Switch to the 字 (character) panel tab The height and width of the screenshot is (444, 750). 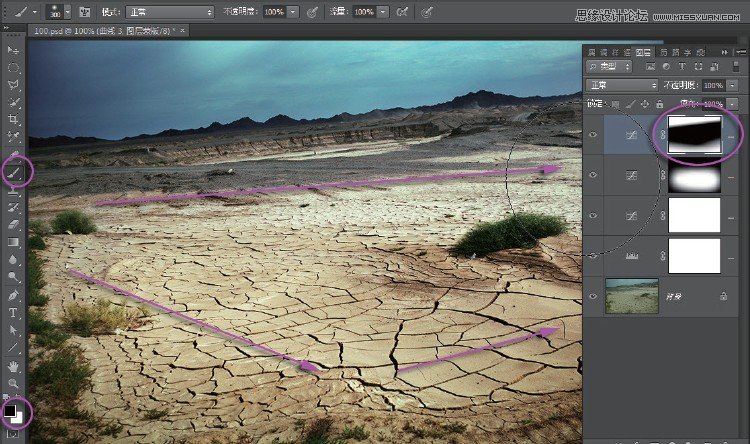(687, 52)
